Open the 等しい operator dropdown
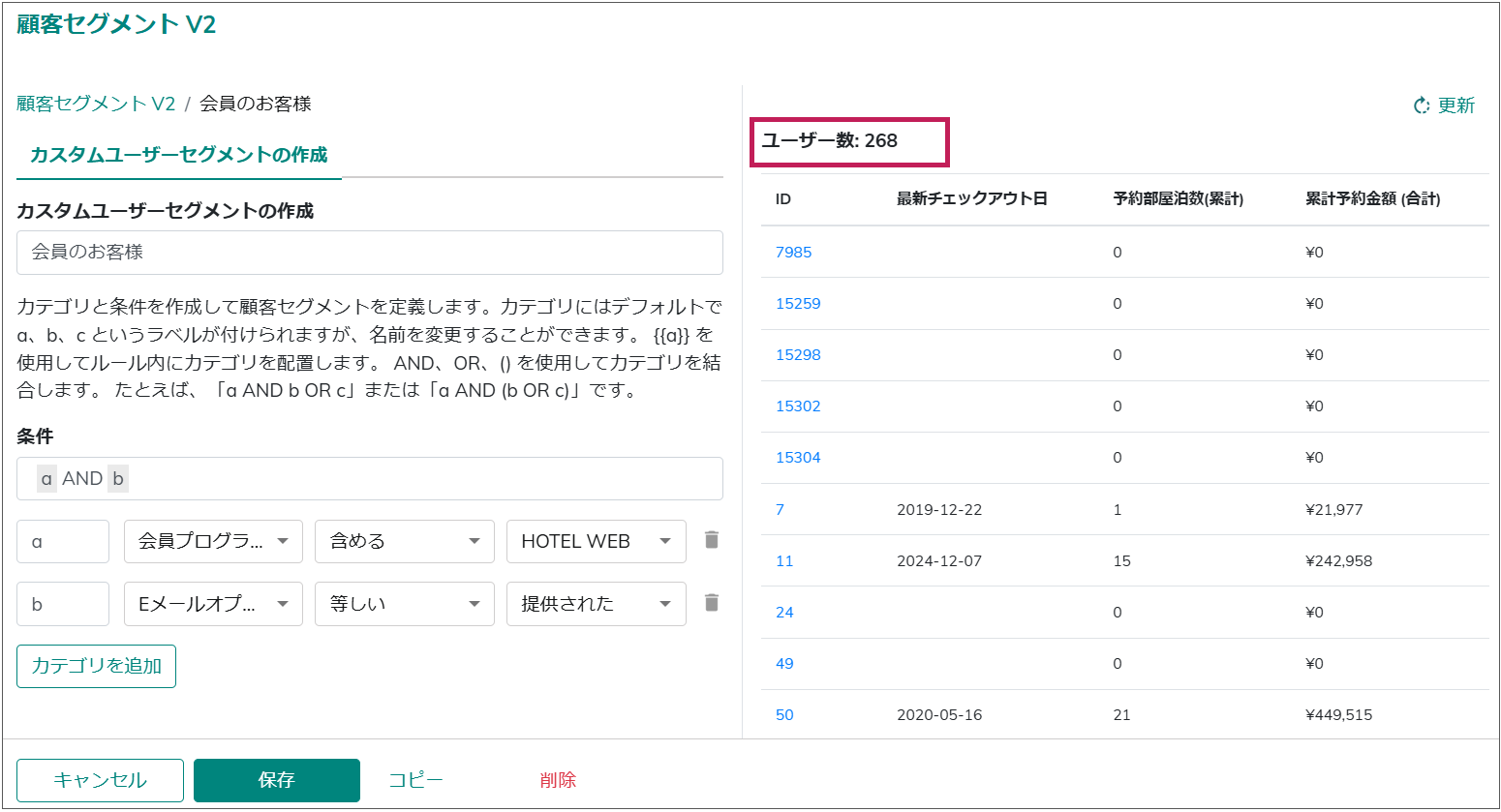The image size is (1501, 812). pos(405,604)
